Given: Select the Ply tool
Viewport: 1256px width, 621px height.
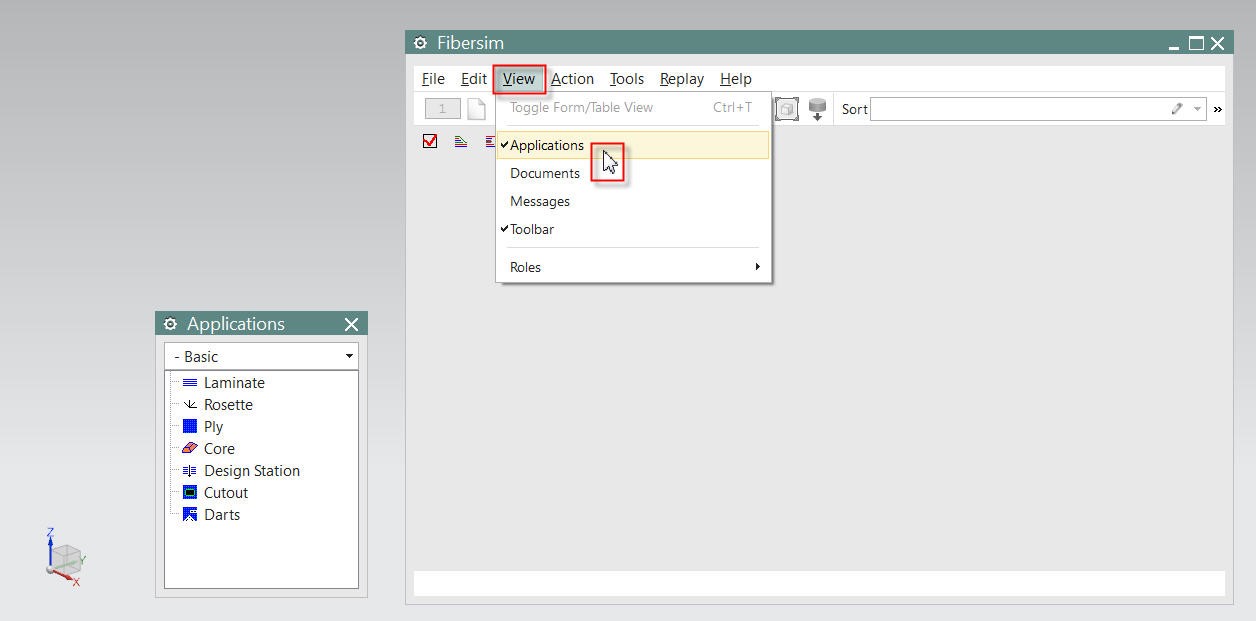Looking at the screenshot, I should click(213, 426).
